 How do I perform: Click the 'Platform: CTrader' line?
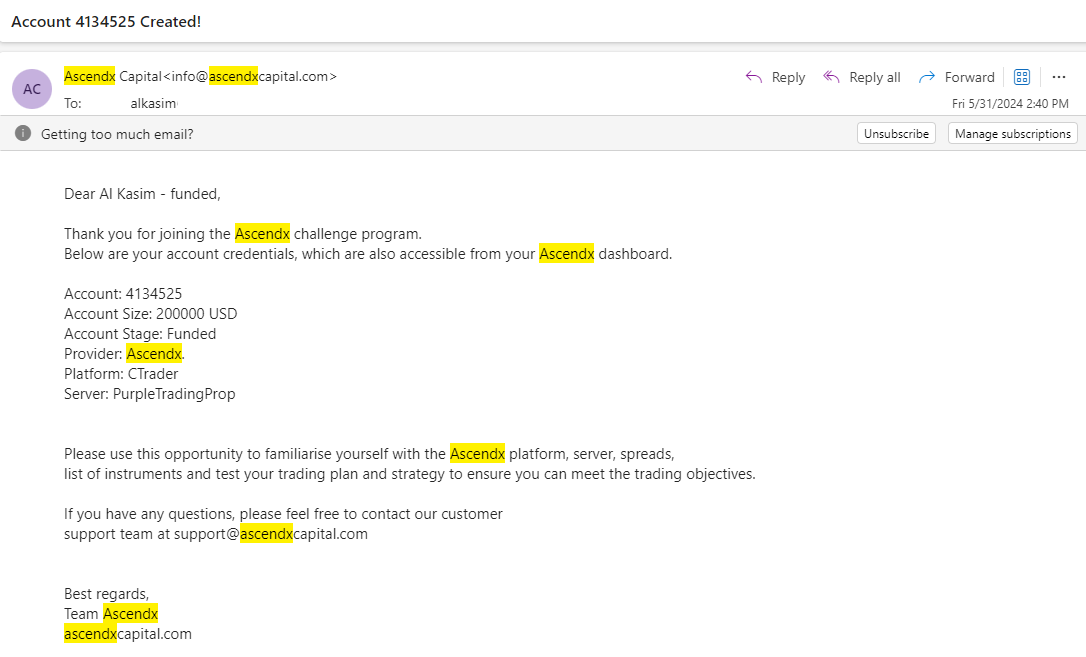pyautogui.click(x=121, y=374)
